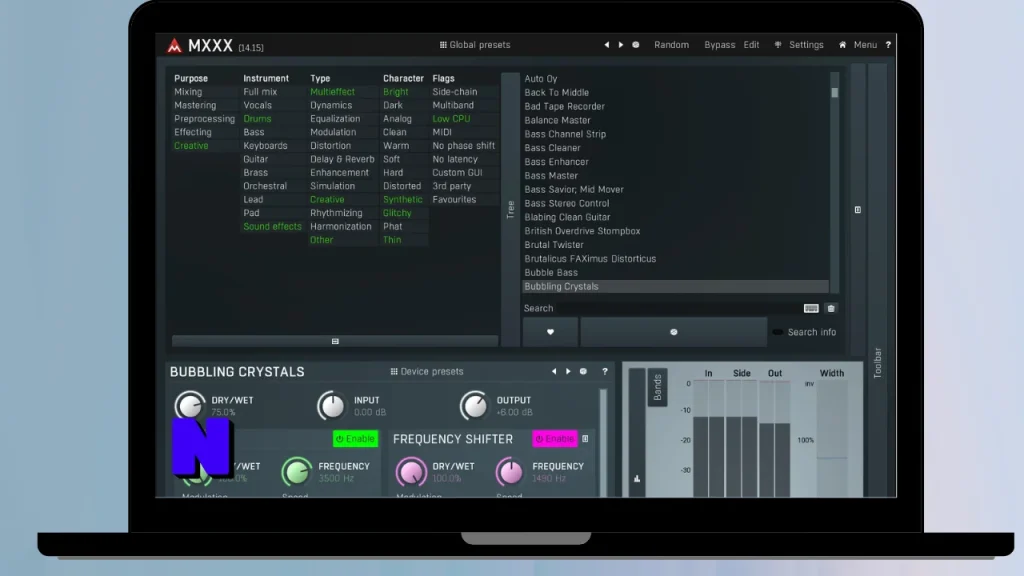Open the top bar help question mark
This screenshot has height=576, width=1024.
point(888,45)
